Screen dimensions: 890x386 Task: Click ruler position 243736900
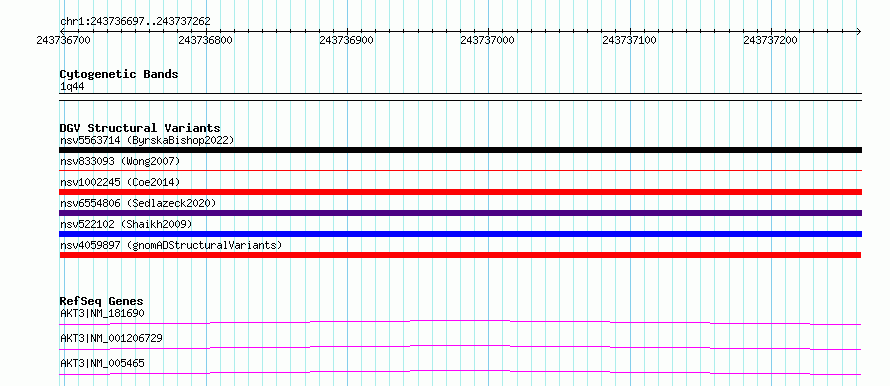coord(347,40)
